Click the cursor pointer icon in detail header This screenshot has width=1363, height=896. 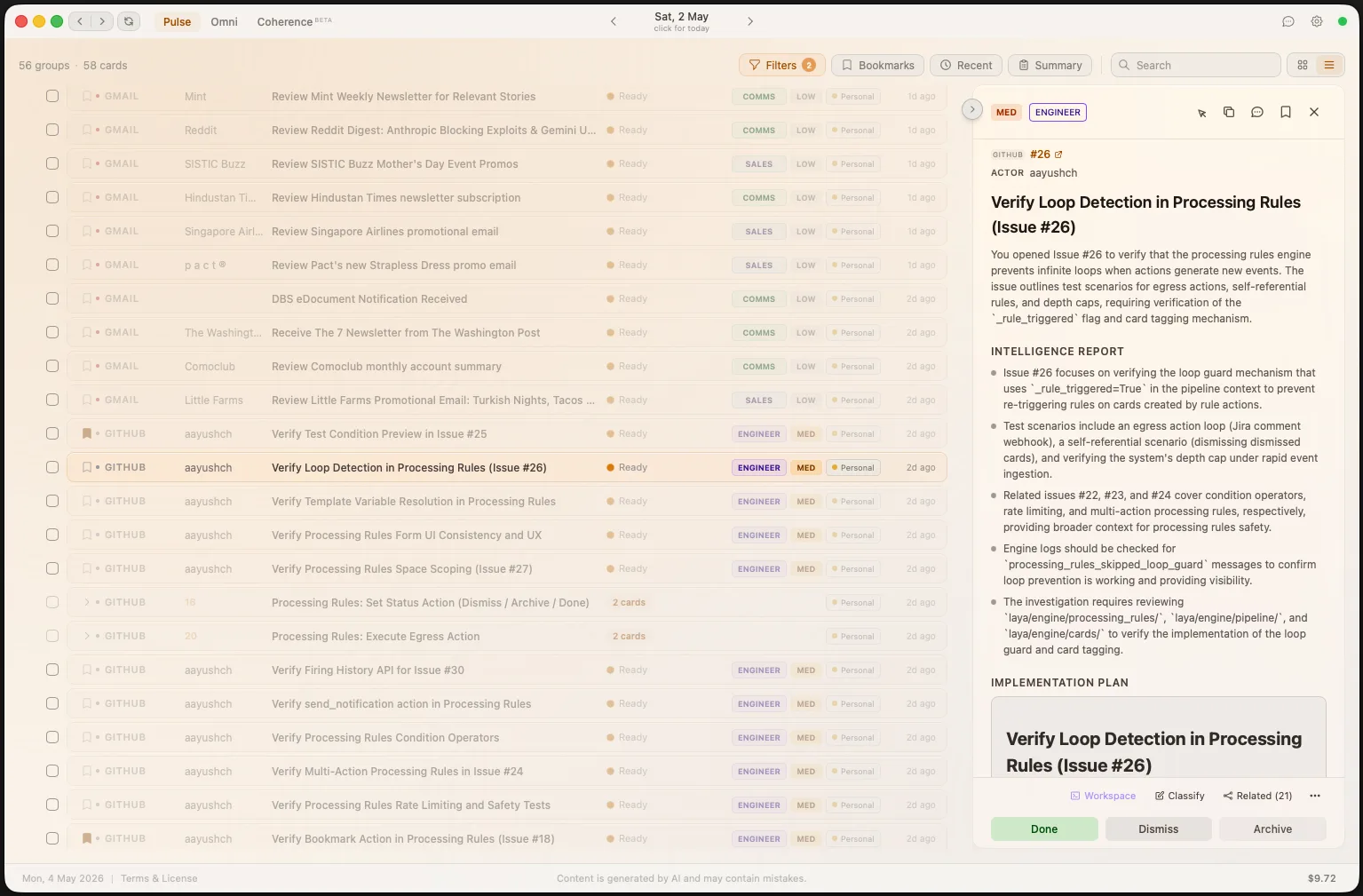tap(1201, 113)
